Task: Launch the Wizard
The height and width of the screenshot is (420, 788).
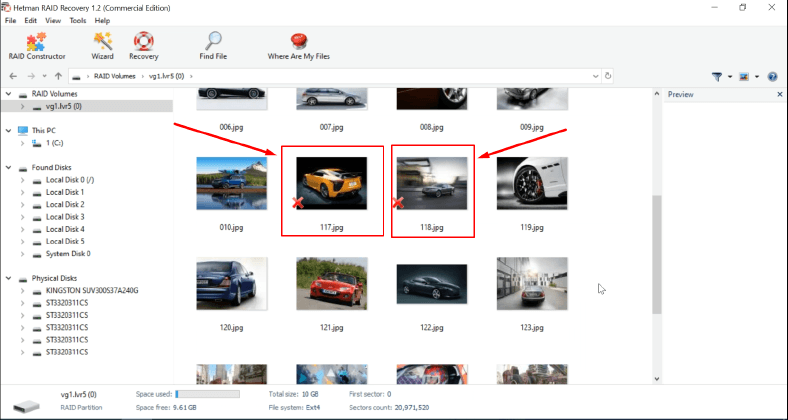Action: click(103, 46)
